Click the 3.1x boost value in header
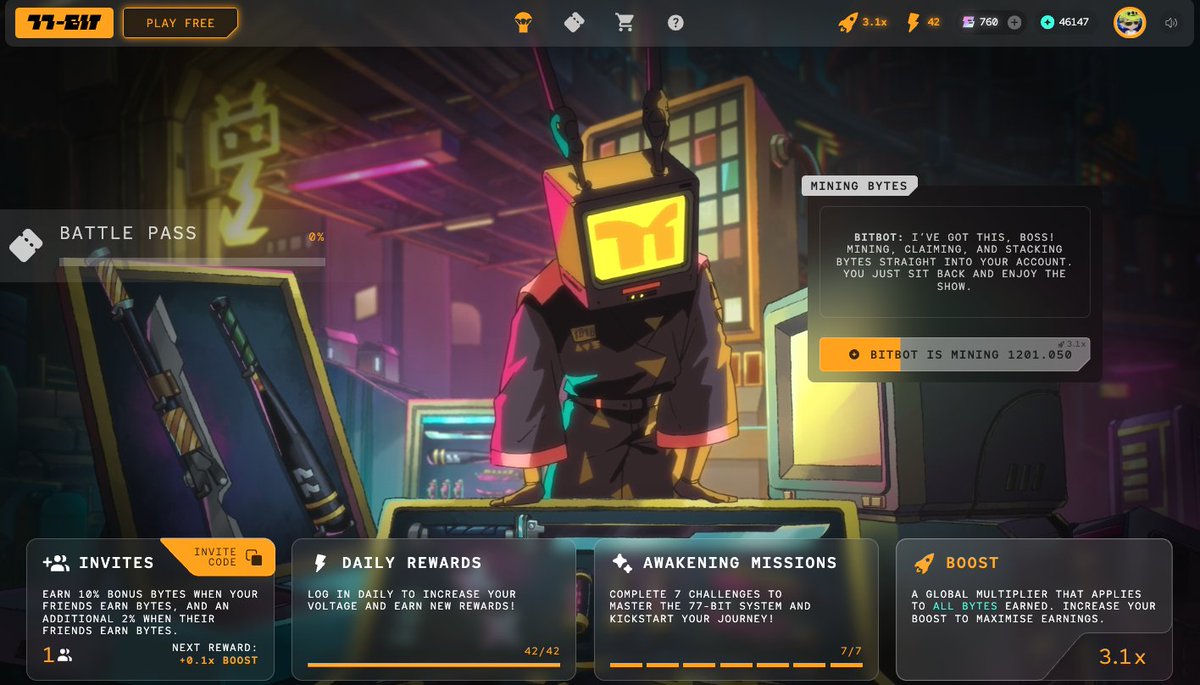The width and height of the screenshot is (1200, 685). pyautogui.click(x=875, y=22)
